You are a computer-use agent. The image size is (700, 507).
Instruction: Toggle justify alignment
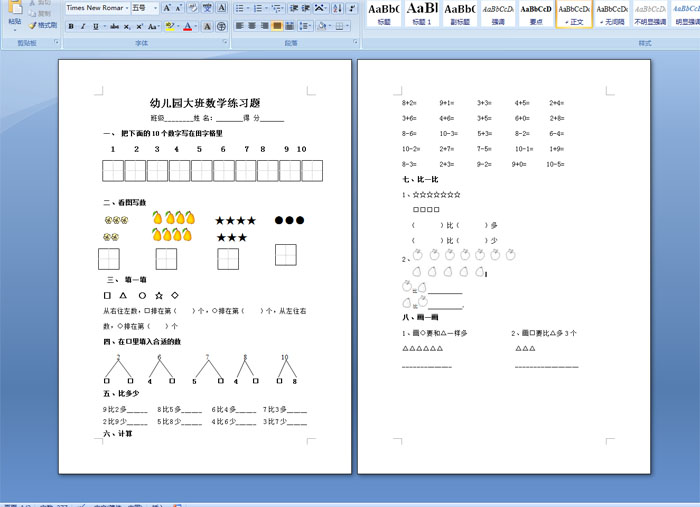pyautogui.click(x=277, y=27)
